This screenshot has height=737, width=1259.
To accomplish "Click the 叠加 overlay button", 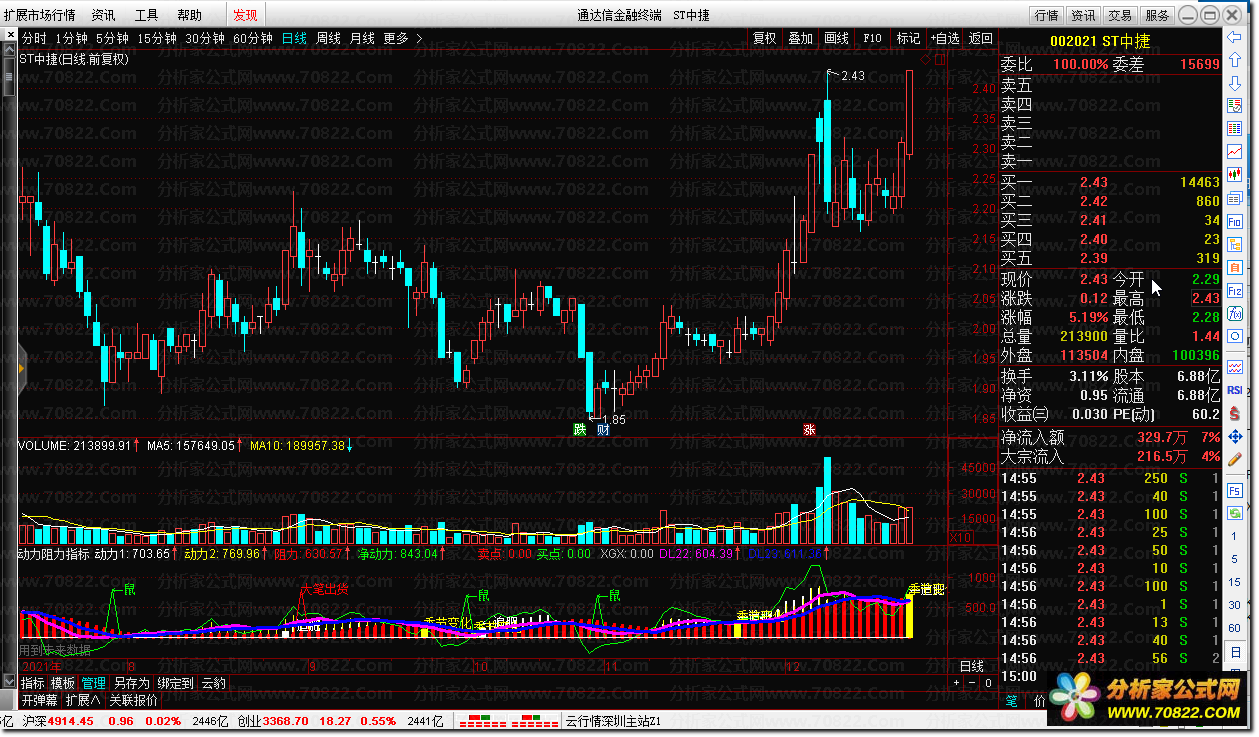I will click(801, 38).
